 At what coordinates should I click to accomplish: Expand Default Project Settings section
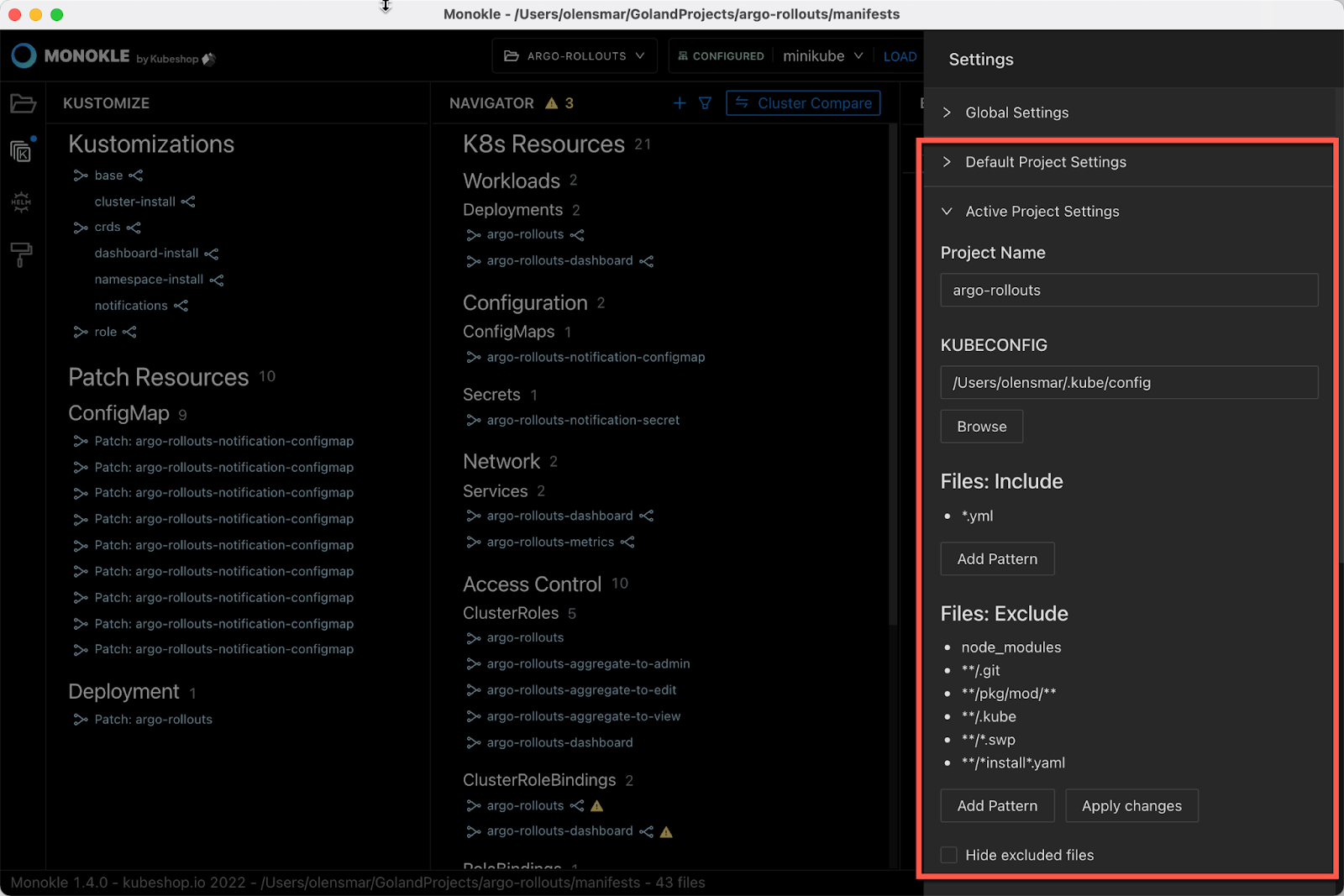point(1128,162)
